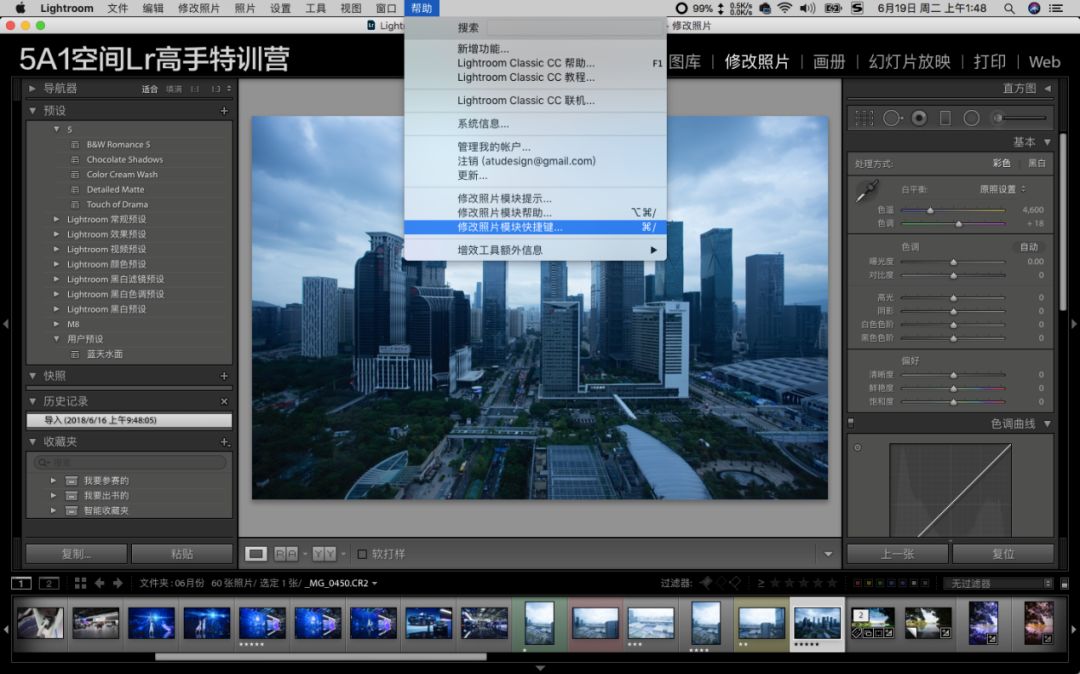Open Before/After Y|Y comparison view
The image size is (1080, 674).
tap(324, 554)
